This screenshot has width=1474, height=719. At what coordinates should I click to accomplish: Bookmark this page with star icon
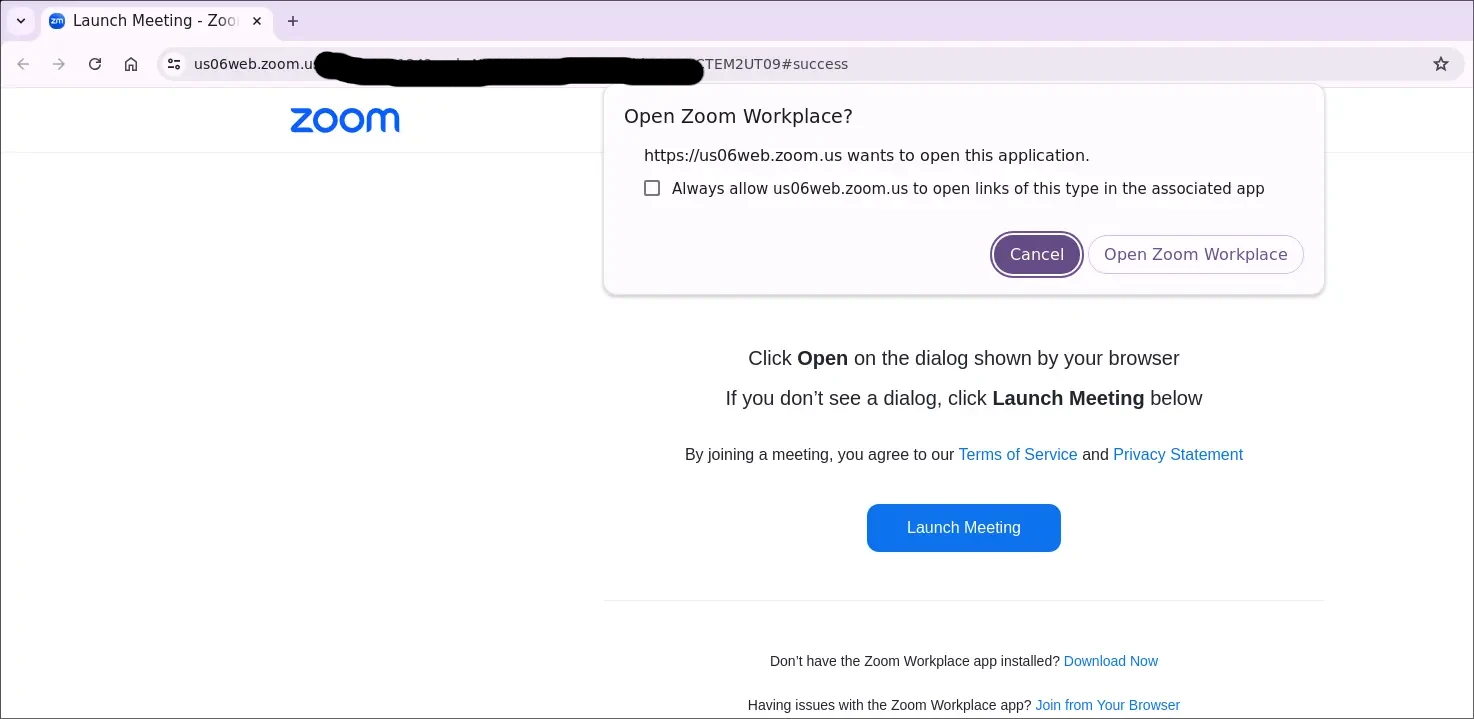pos(1440,64)
